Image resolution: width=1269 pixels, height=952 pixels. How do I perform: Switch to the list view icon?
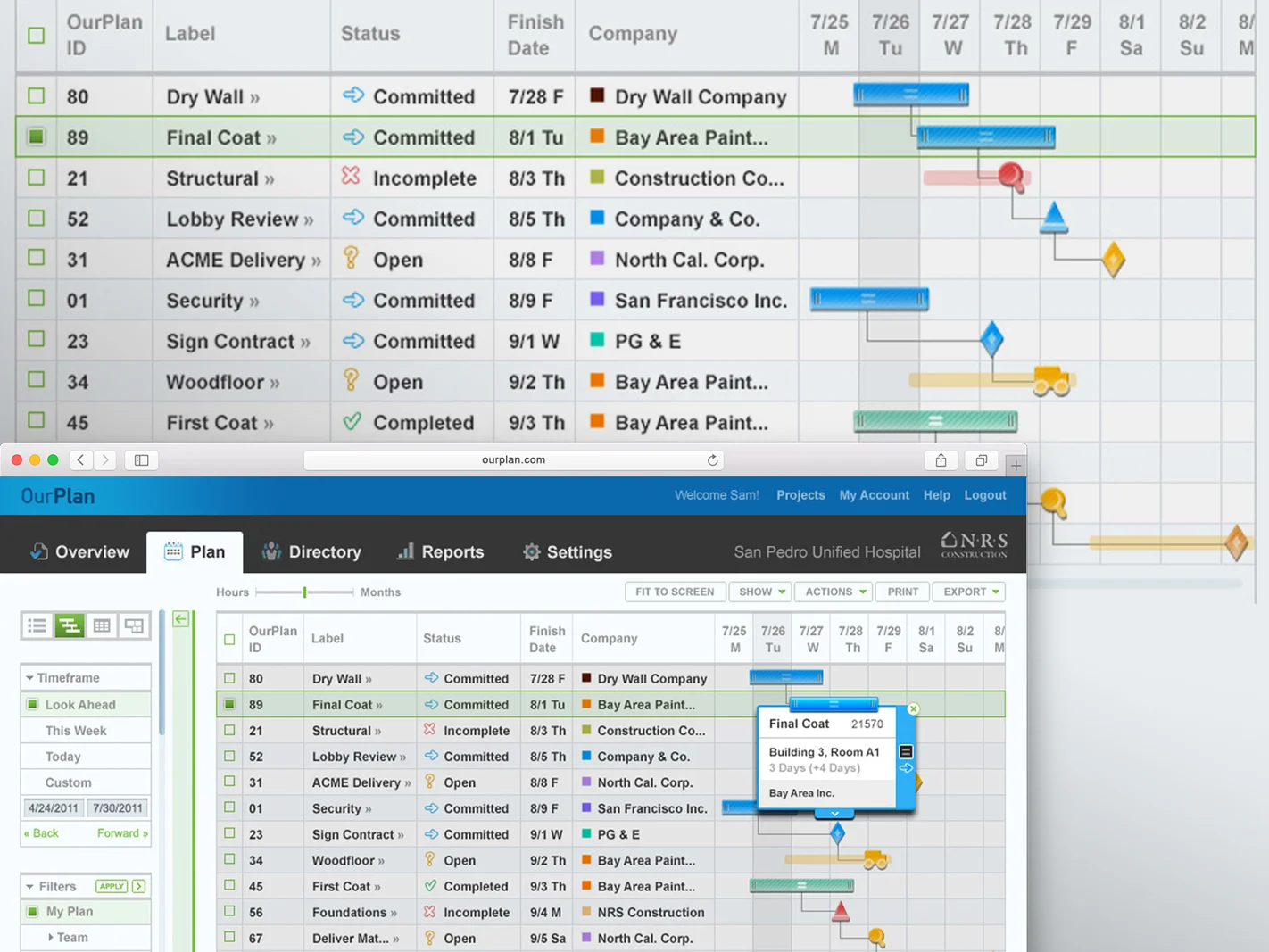[x=37, y=625]
